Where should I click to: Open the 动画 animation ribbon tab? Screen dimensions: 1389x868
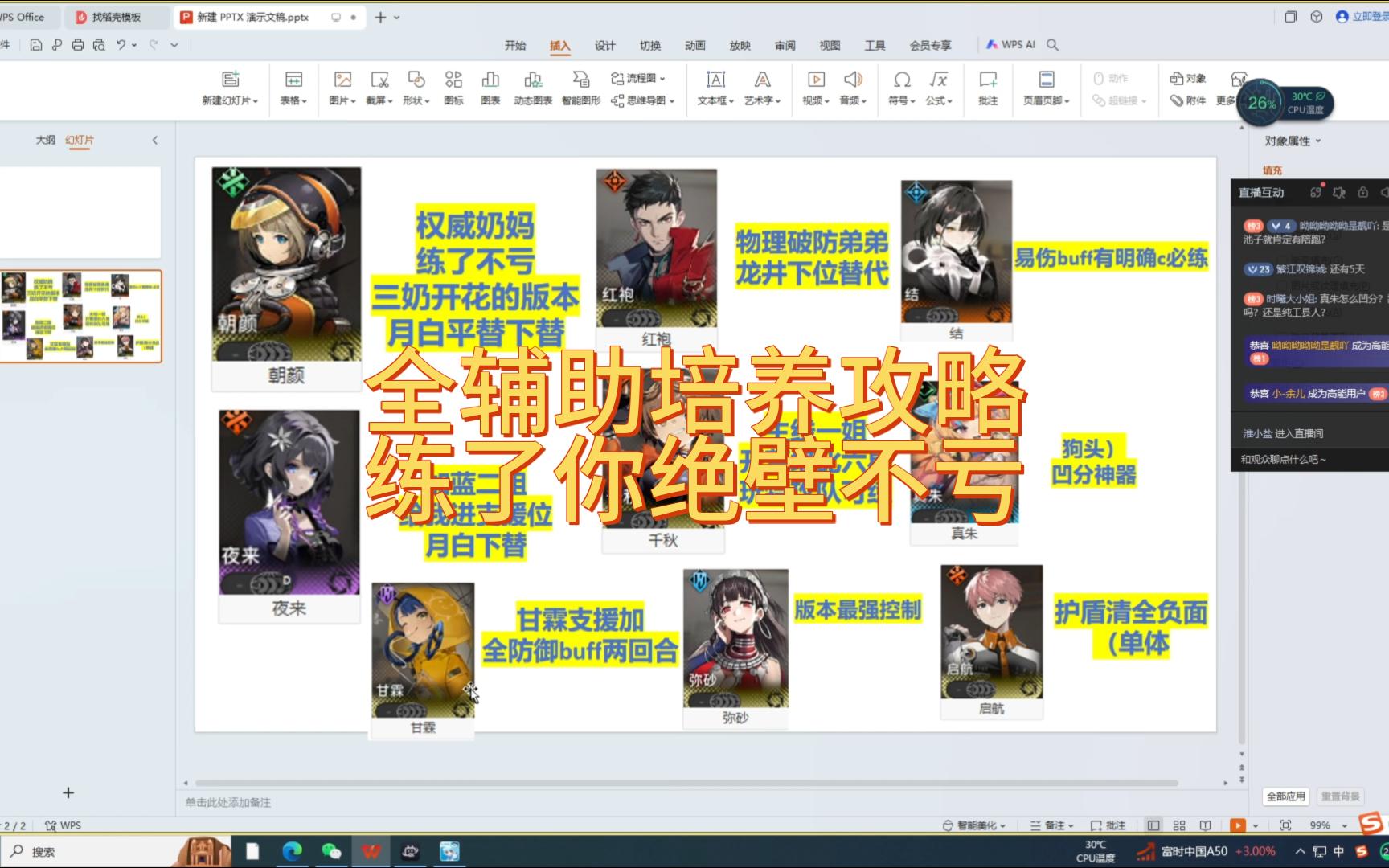[695, 46]
